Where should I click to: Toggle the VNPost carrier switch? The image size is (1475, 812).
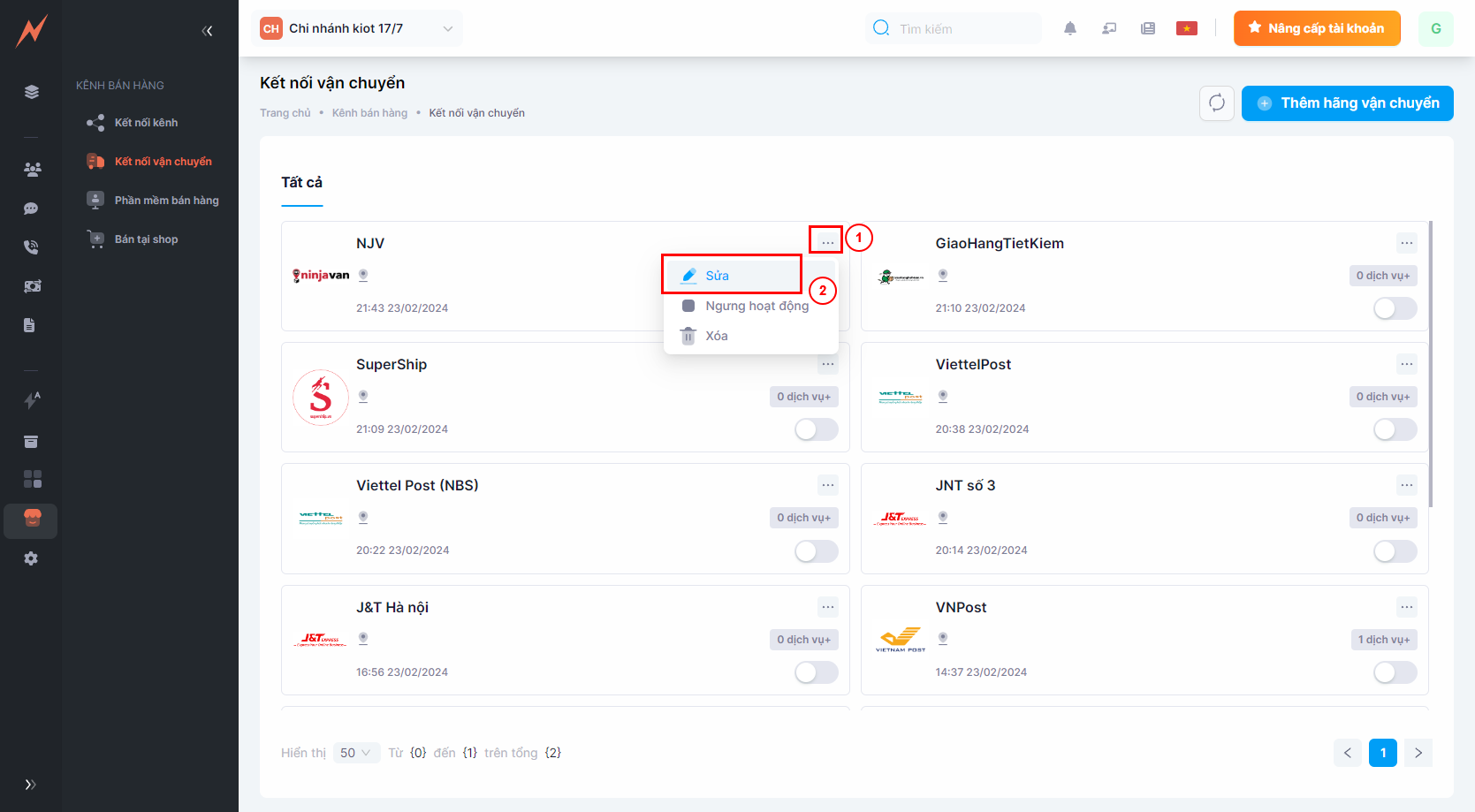click(1395, 672)
